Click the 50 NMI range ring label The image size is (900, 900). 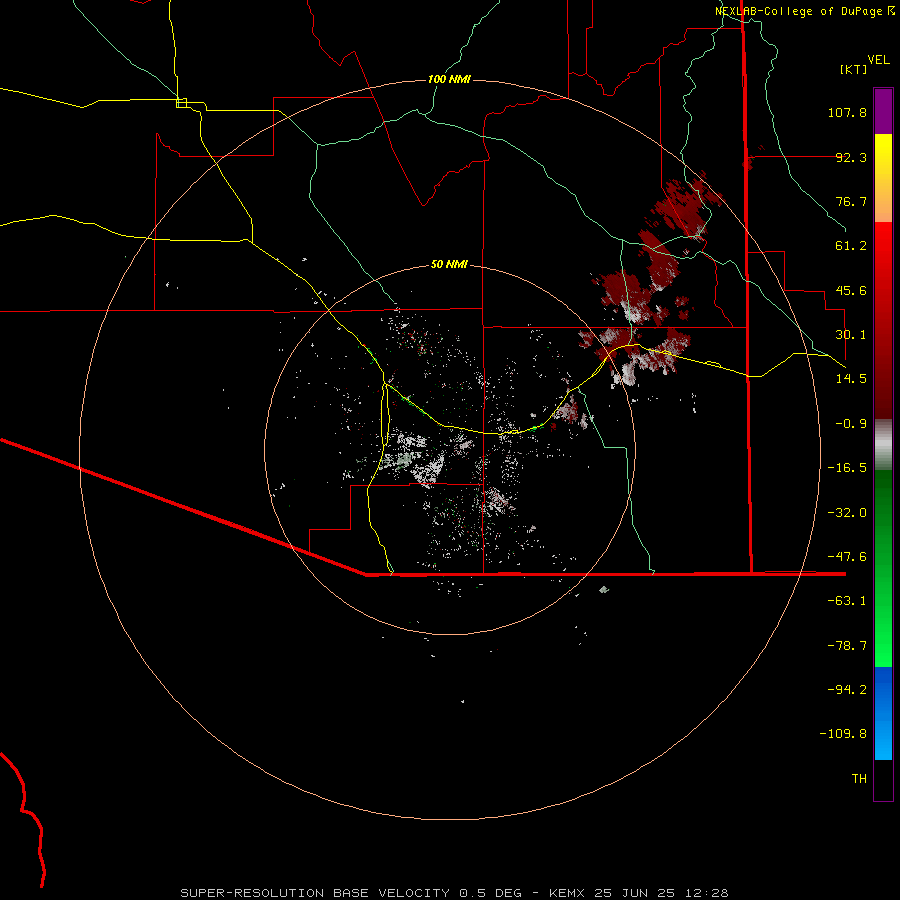449,265
